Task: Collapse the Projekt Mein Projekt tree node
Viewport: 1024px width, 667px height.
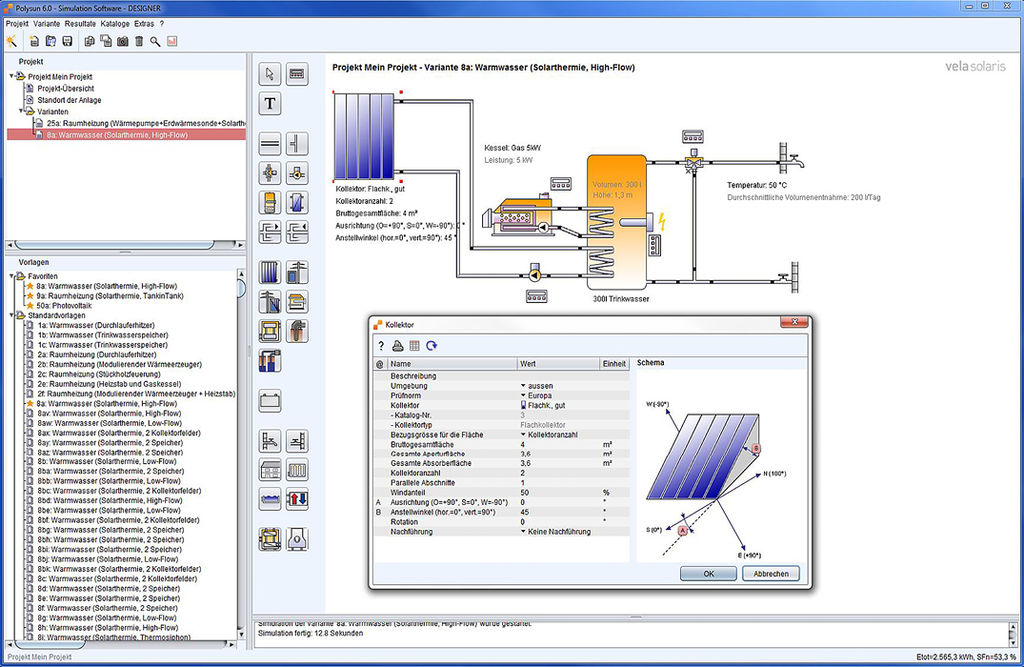Action: (12, 76)
